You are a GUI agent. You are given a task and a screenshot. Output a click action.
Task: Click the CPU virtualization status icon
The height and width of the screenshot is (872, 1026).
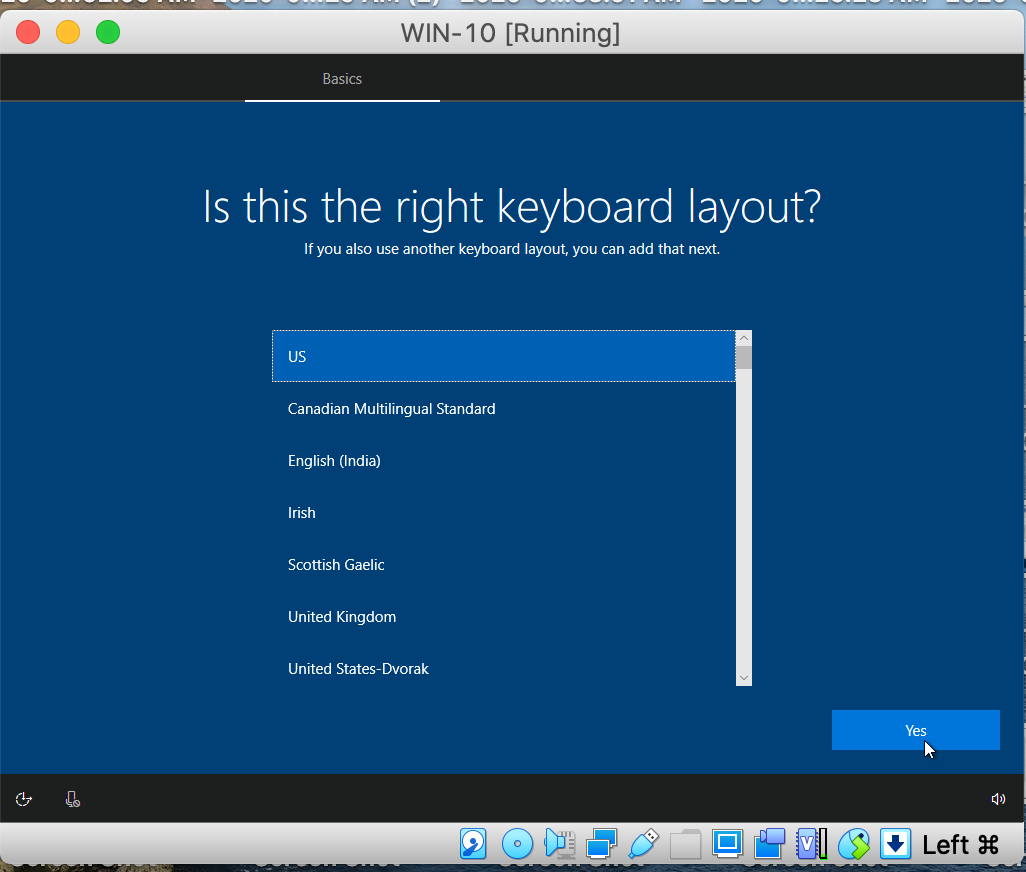pyautogui.click(x=811, y=844)
